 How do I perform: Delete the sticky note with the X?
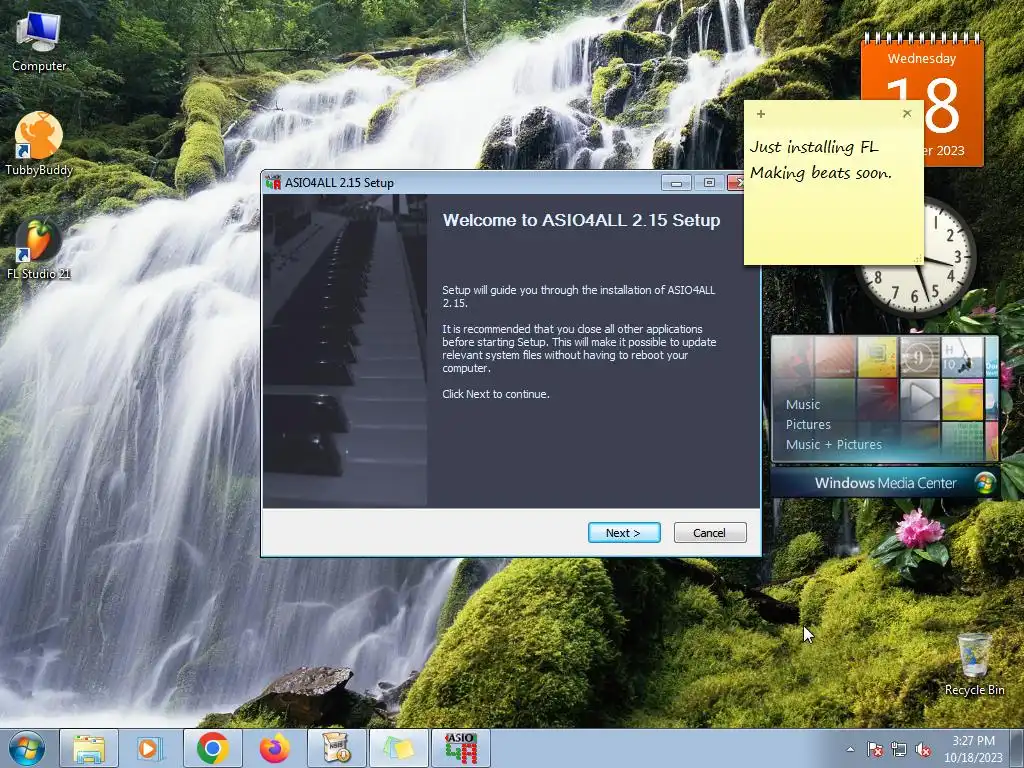[x=907, y=114]
